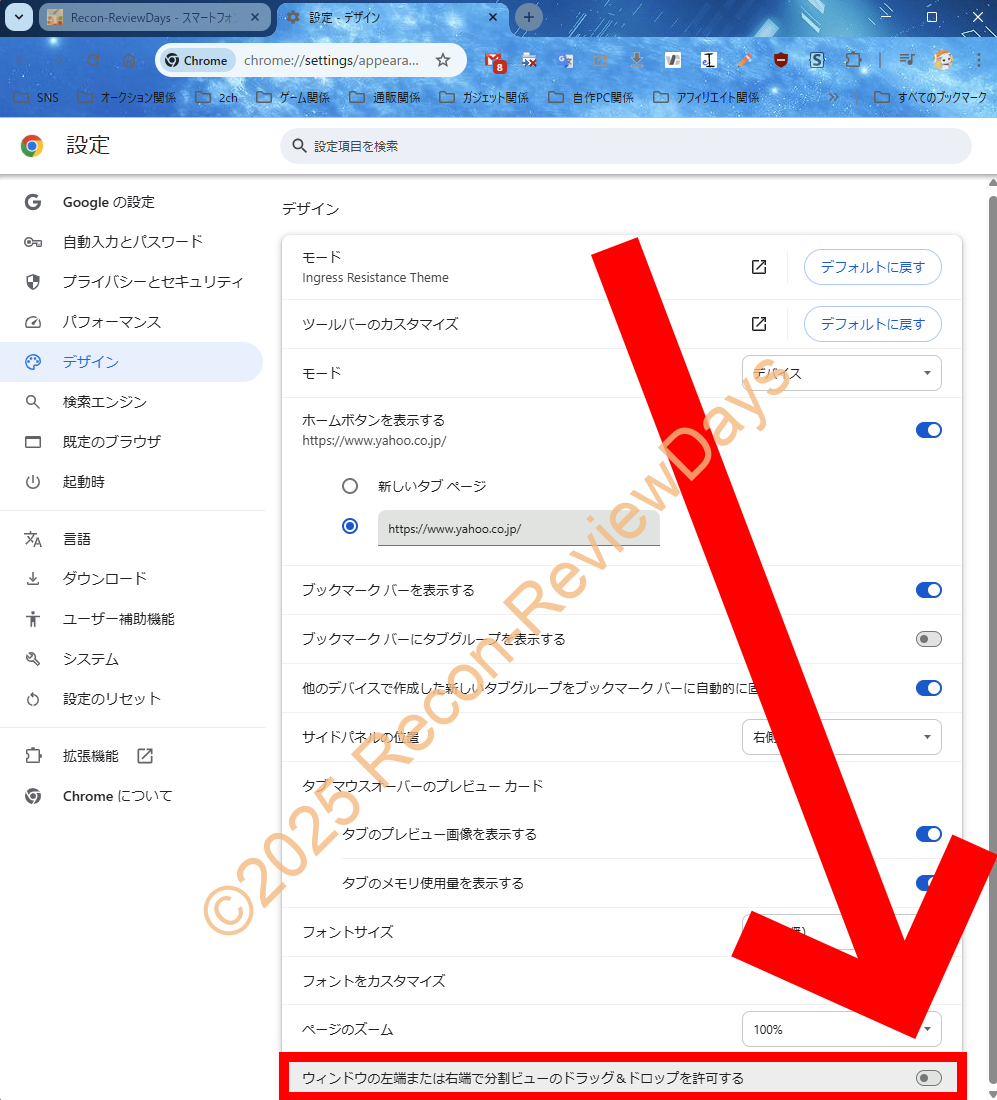Open プライバシーとセキュリティ in the sidebar
Viewport: 997px width, 1100px height.
152,282
